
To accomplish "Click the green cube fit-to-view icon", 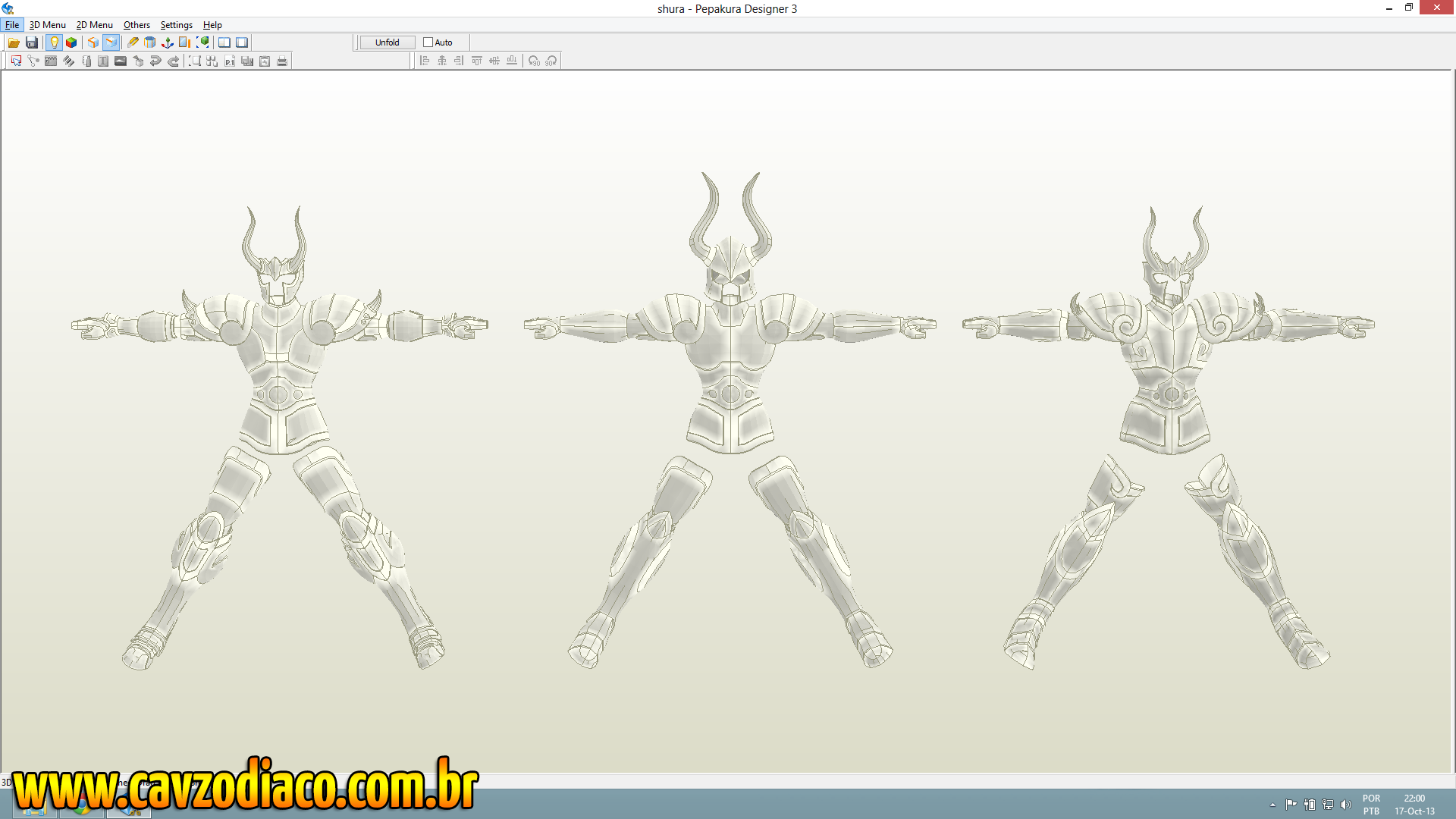I will 202,42.
